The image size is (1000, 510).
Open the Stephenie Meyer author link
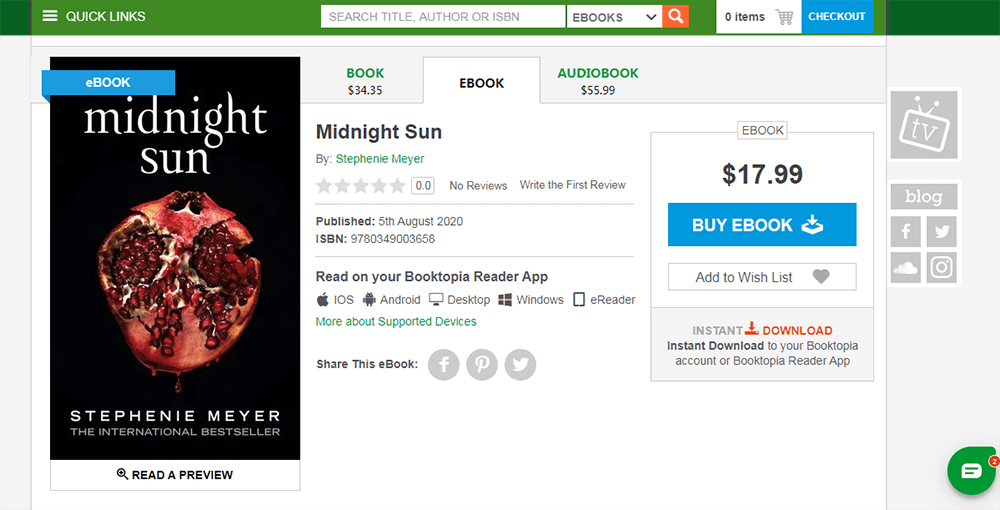(380, 159)
